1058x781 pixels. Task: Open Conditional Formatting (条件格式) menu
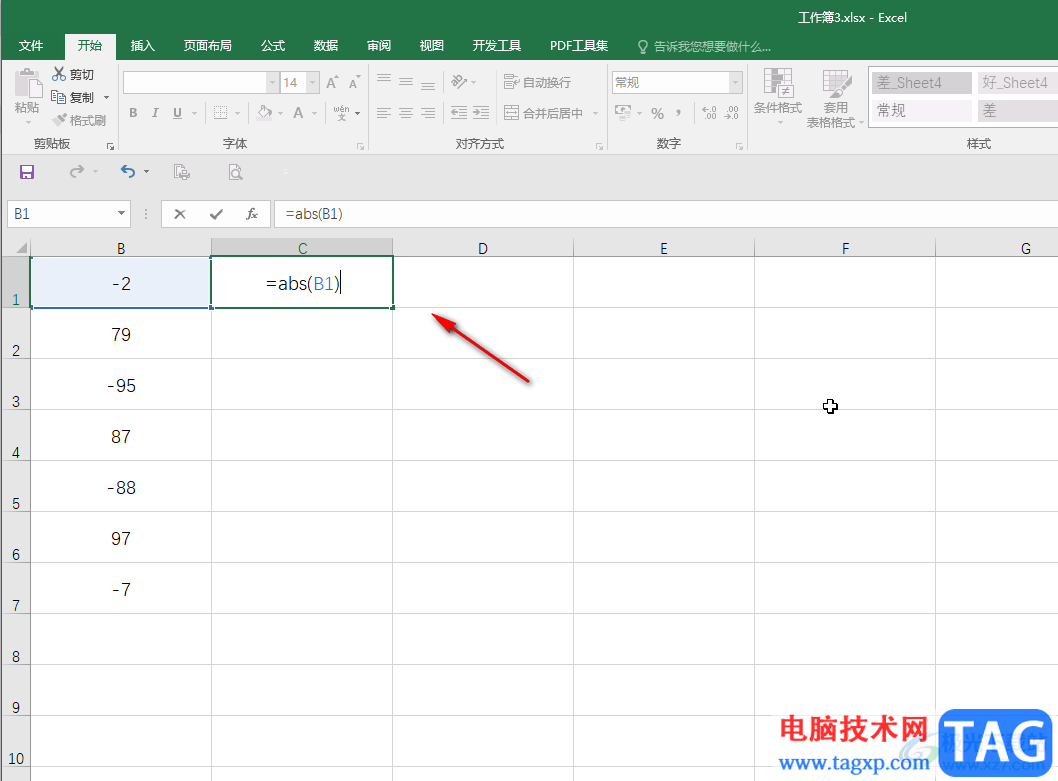click(x=778, y=97)
